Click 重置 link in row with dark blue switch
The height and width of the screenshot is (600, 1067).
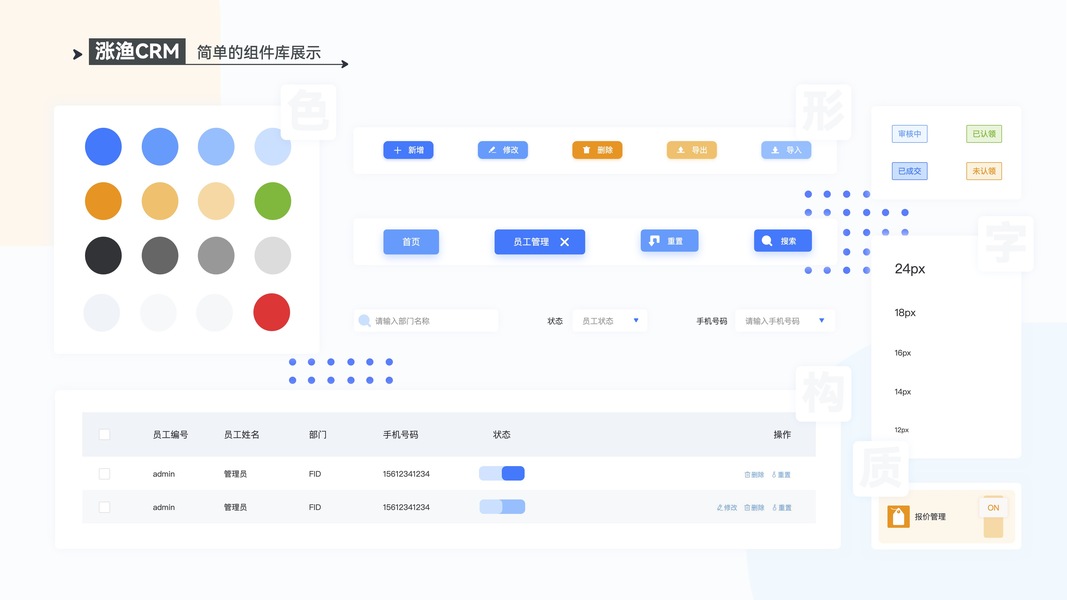click(x=781, y=475)
